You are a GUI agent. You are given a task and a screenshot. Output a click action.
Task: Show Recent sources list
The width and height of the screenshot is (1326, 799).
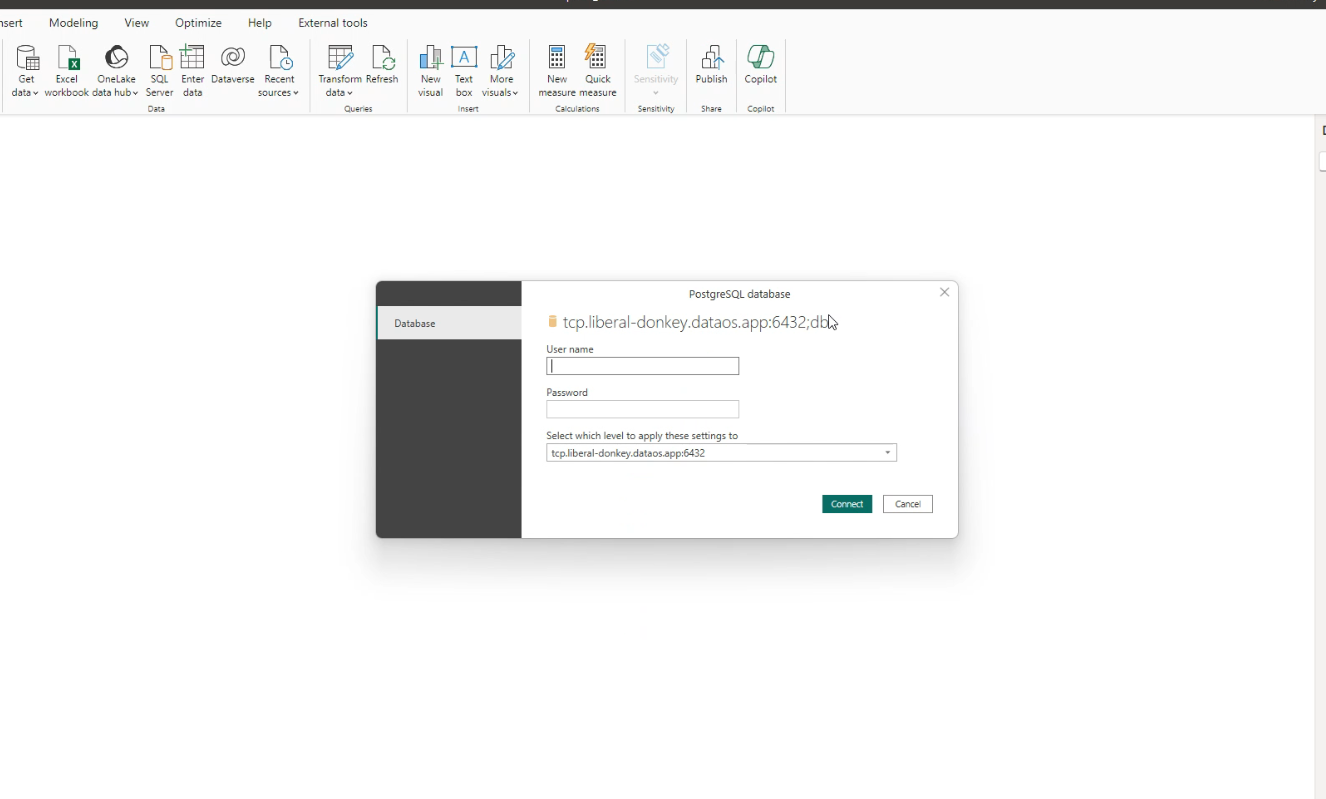[x=279, y=71]
